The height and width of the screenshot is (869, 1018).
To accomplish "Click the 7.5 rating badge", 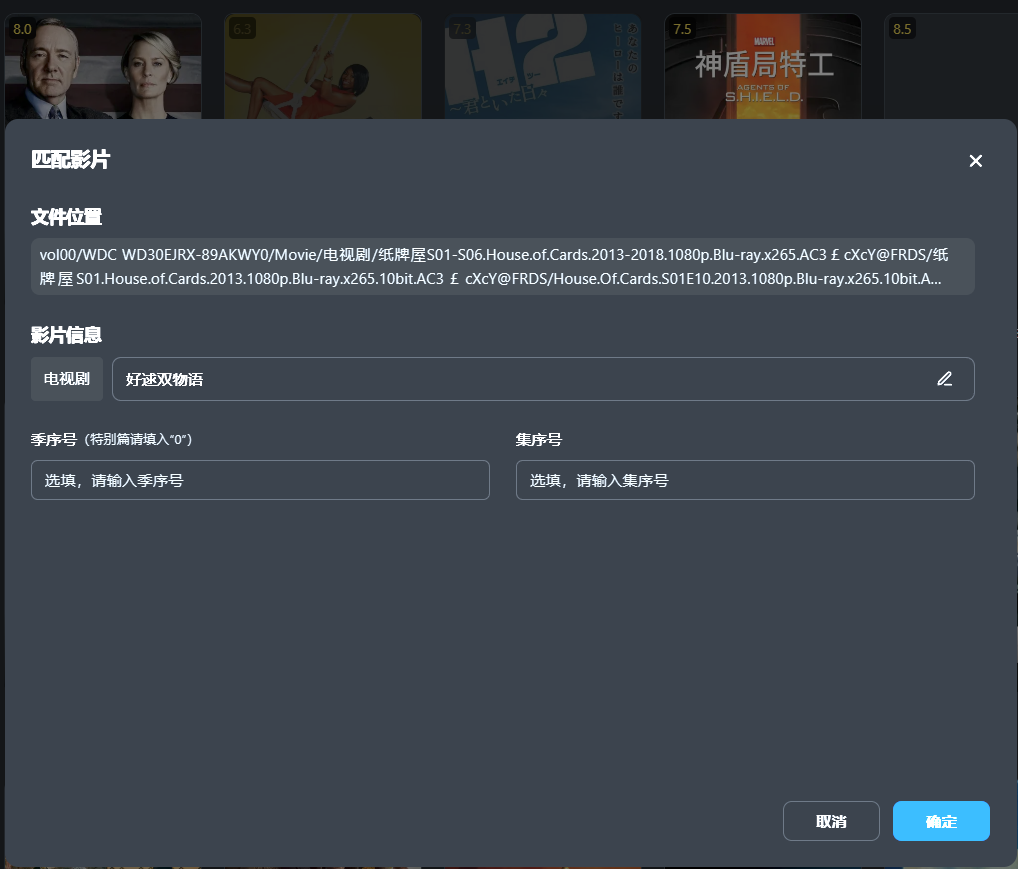I will [x=682, y=29].
